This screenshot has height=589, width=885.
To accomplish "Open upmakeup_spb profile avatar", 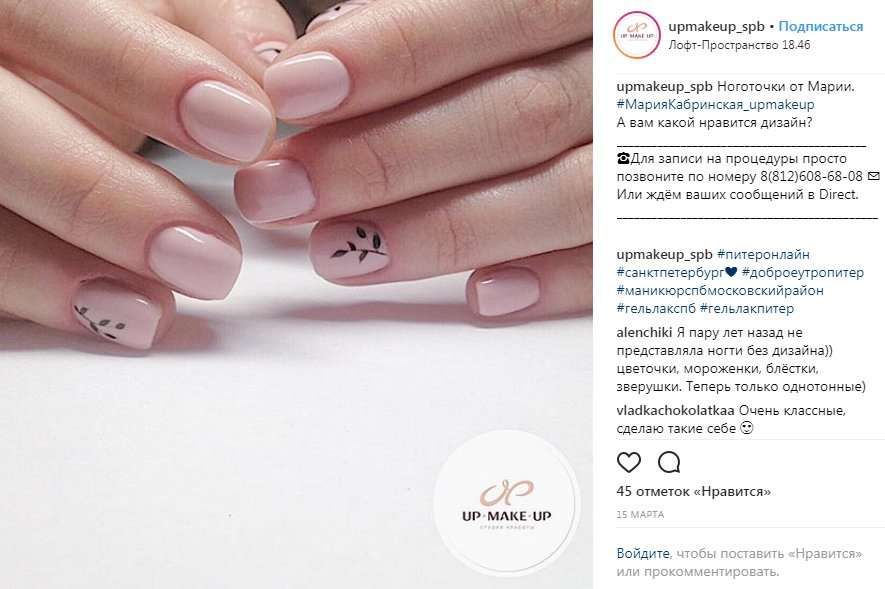I will [637, 35].
